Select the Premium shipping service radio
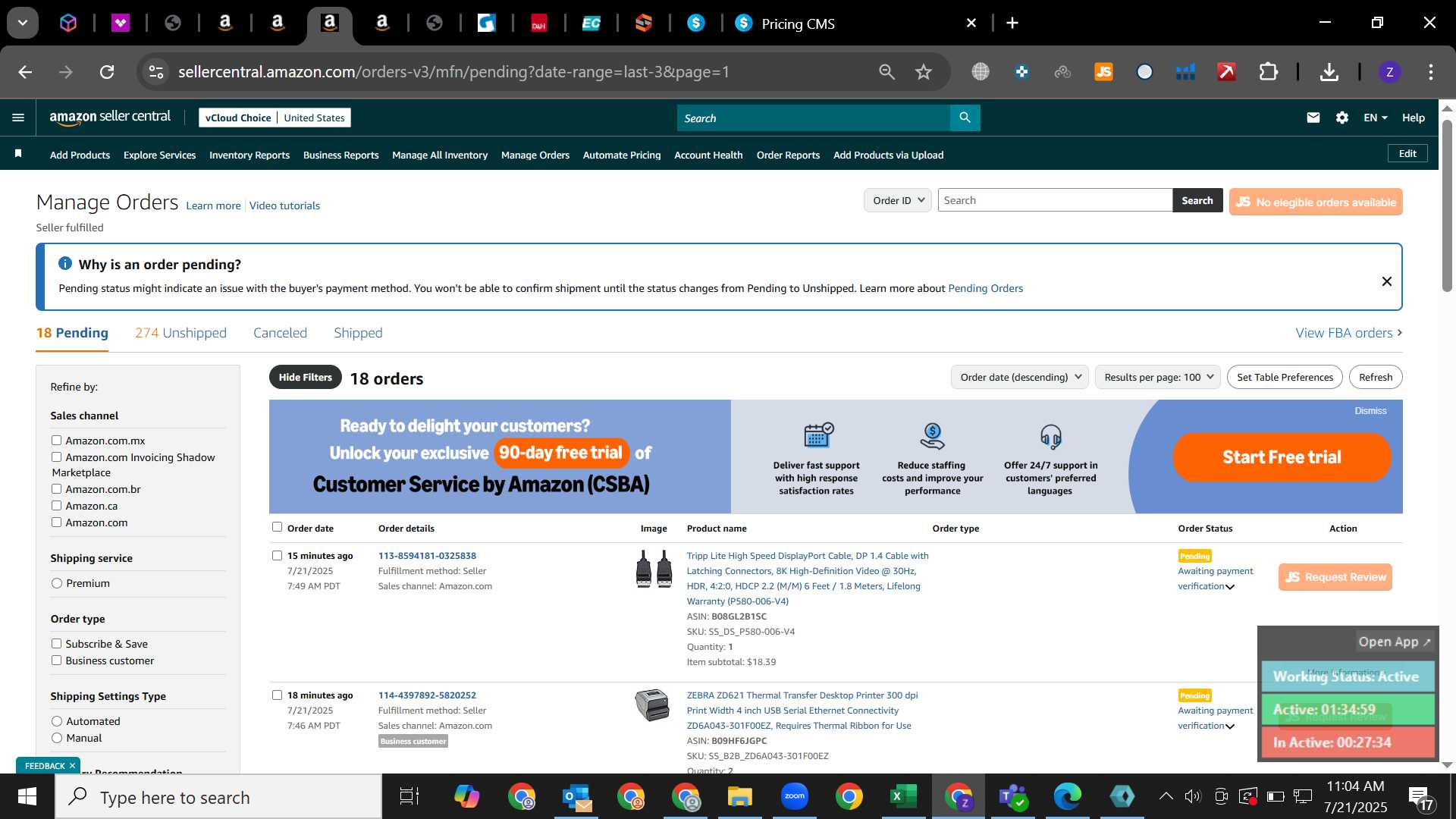This screenshot has width=1456, height=819. (57, 583)
